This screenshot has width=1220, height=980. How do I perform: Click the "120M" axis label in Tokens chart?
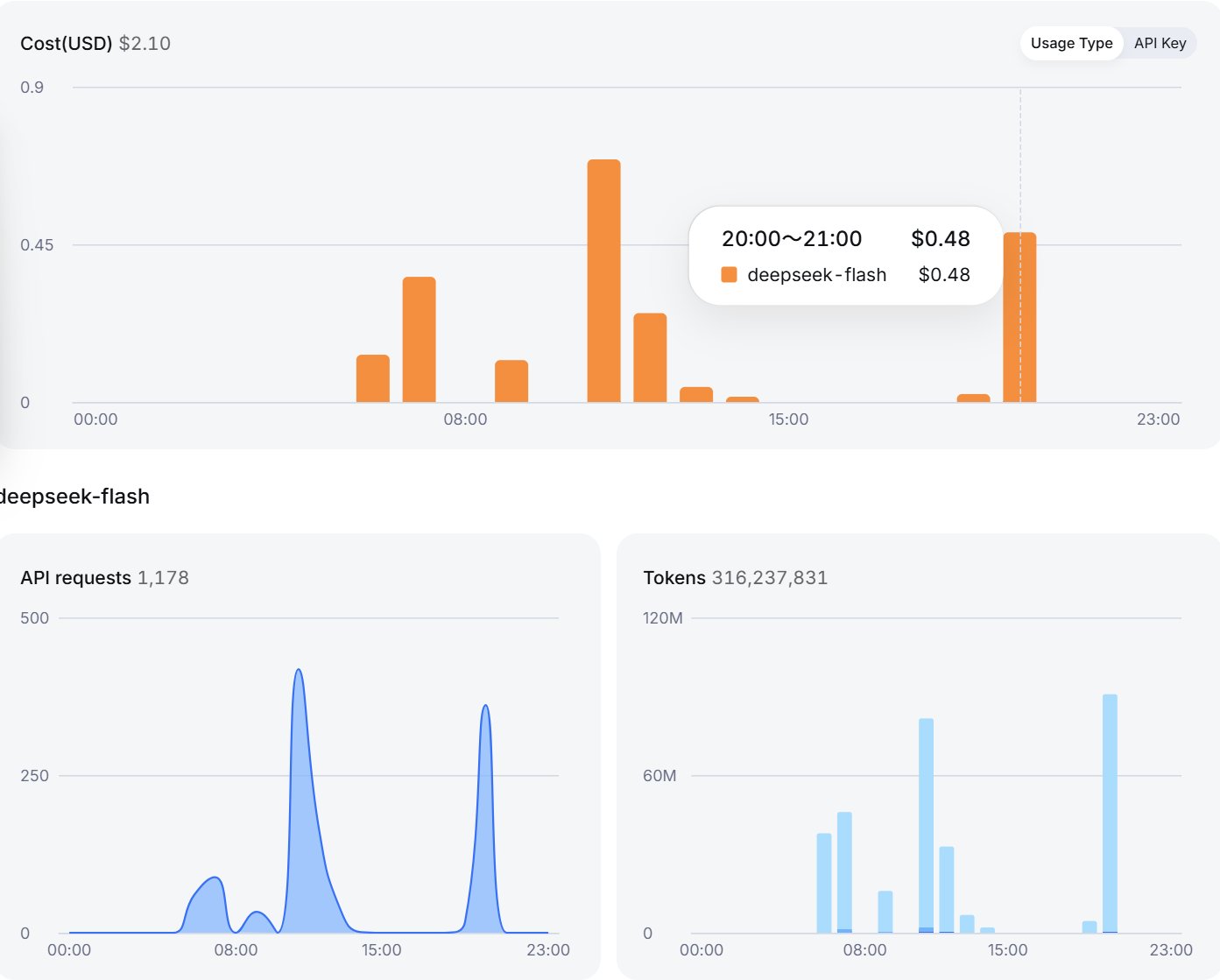point(663,618)
